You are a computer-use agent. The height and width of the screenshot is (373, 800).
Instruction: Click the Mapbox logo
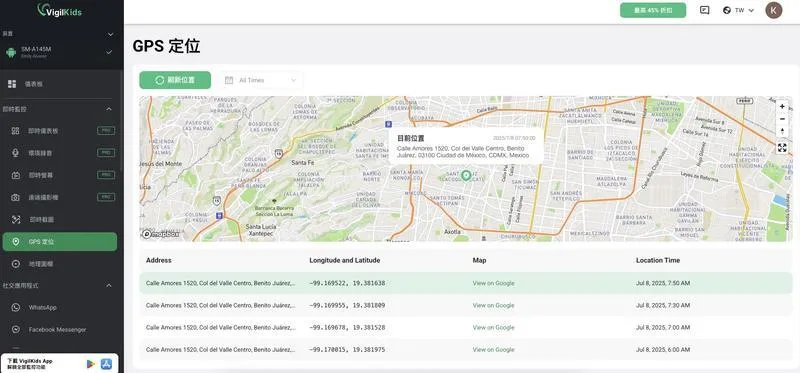(161, 234)
